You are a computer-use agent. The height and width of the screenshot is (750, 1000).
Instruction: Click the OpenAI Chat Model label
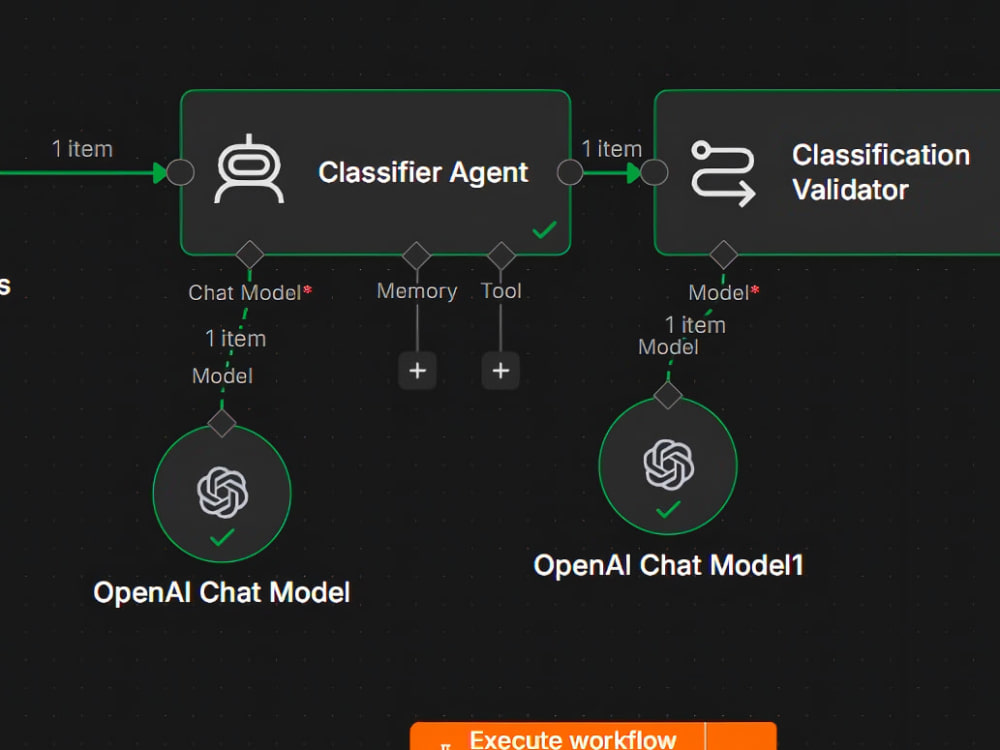222,592
